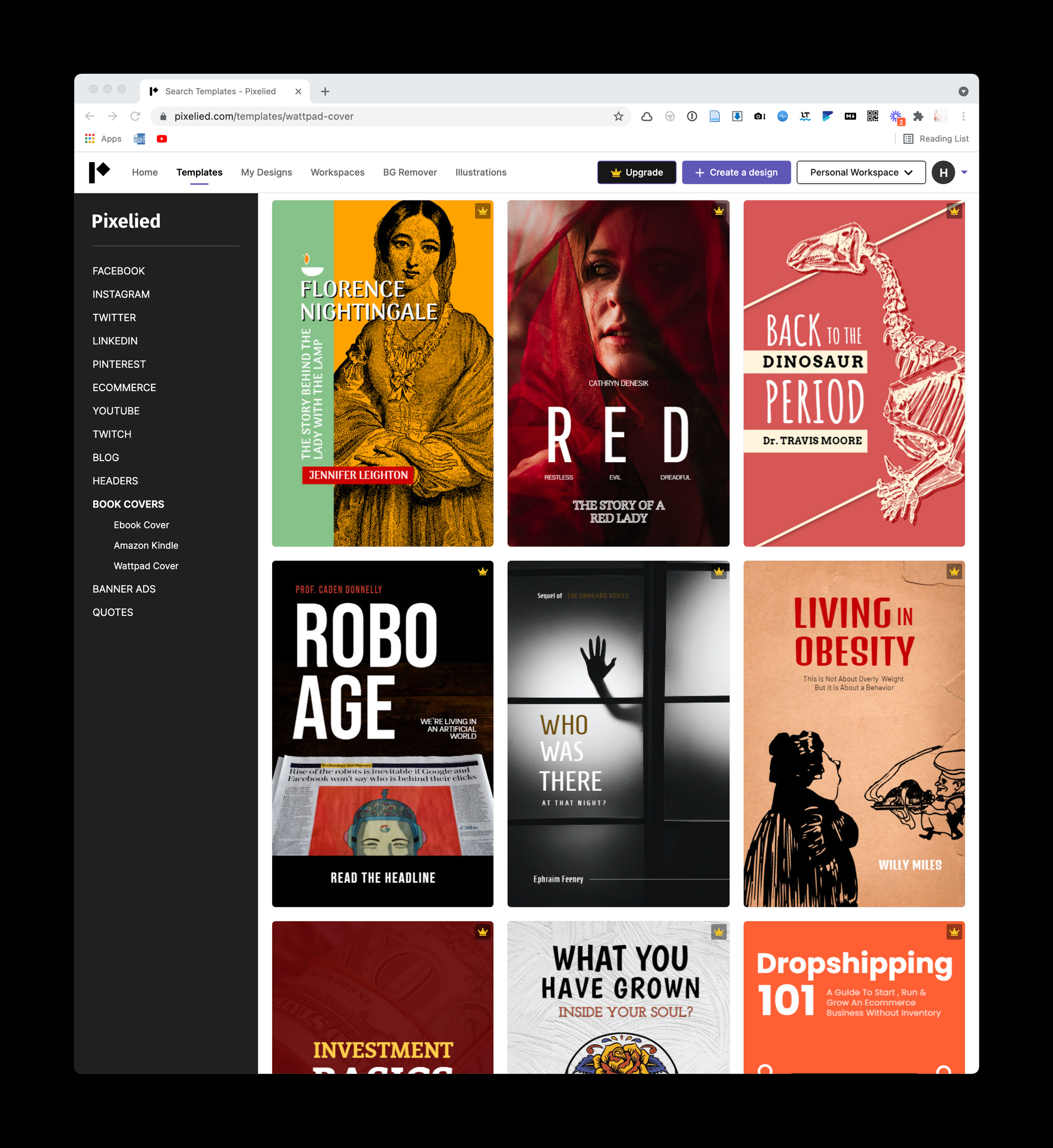Expand the INSTAGRAM category
The width and height of the screenshot is (1053, 1148).
click(x=121, y=294)
